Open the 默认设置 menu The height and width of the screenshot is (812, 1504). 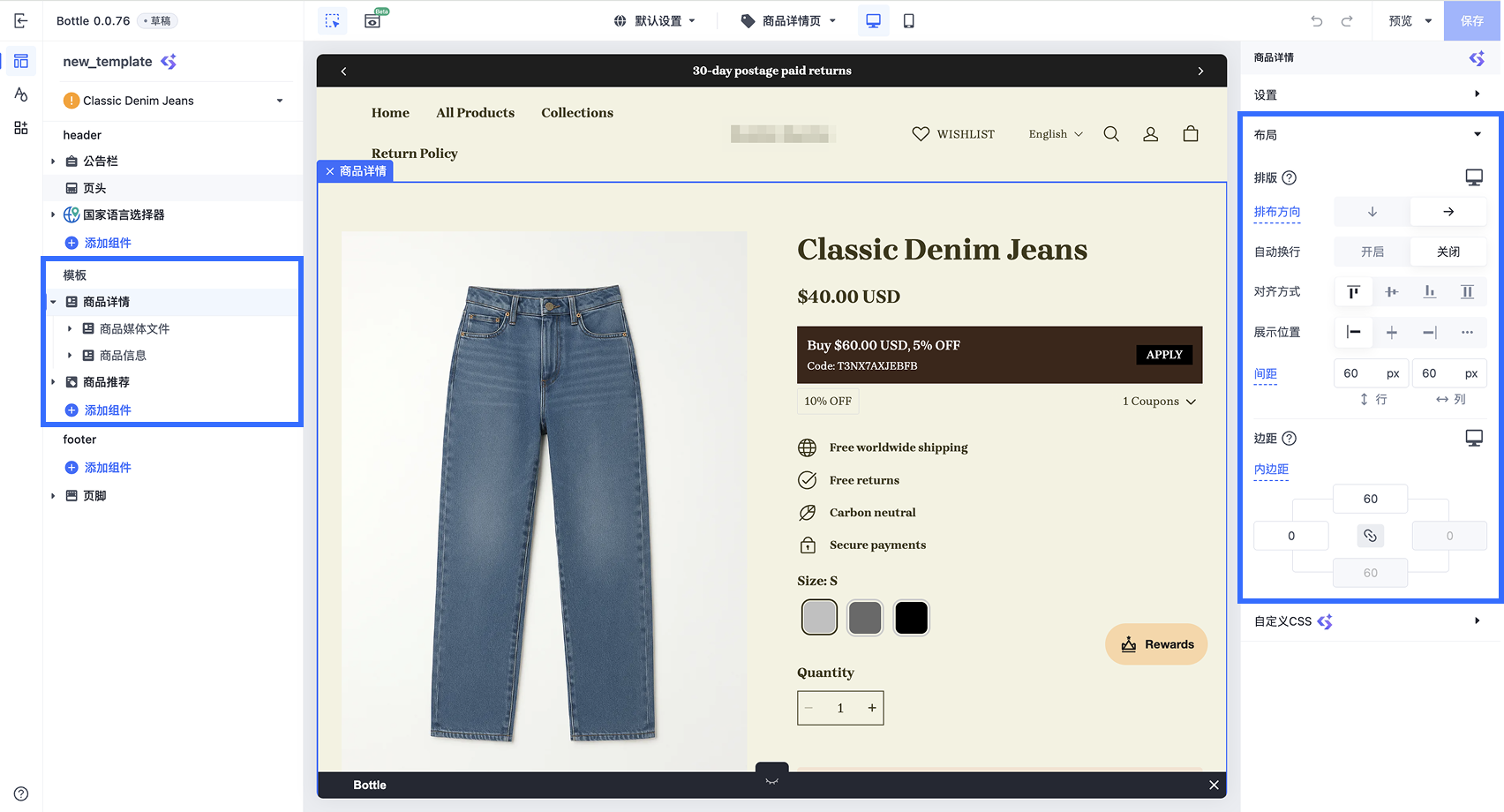[x=655, y=20]
